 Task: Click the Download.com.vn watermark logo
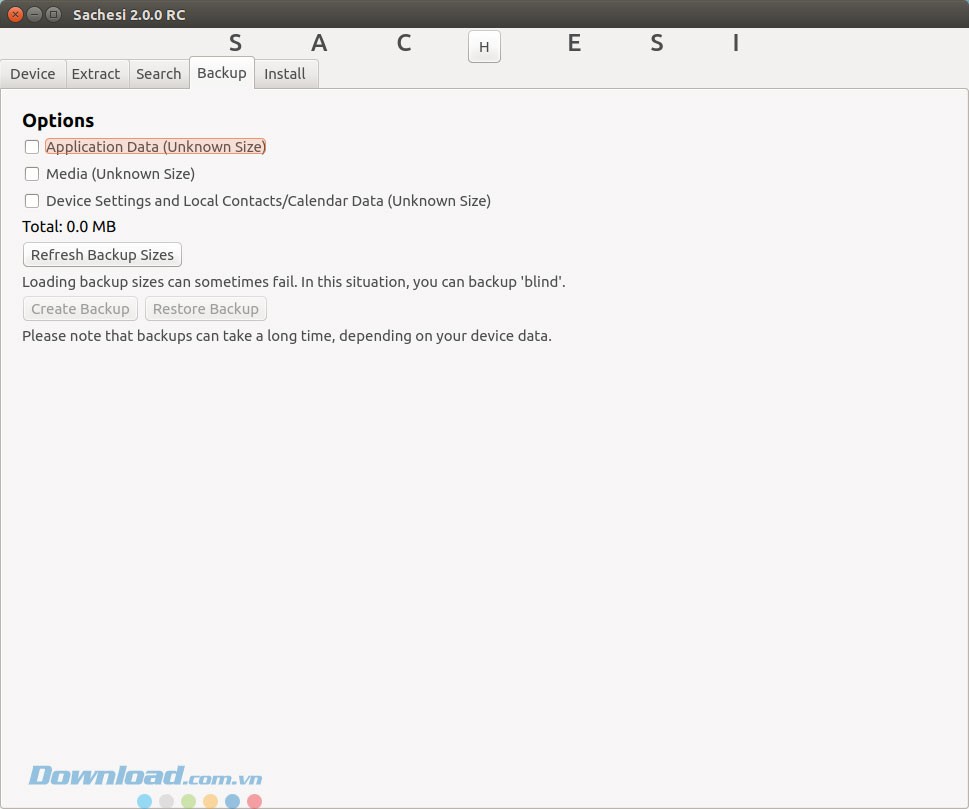pos(145,777)
